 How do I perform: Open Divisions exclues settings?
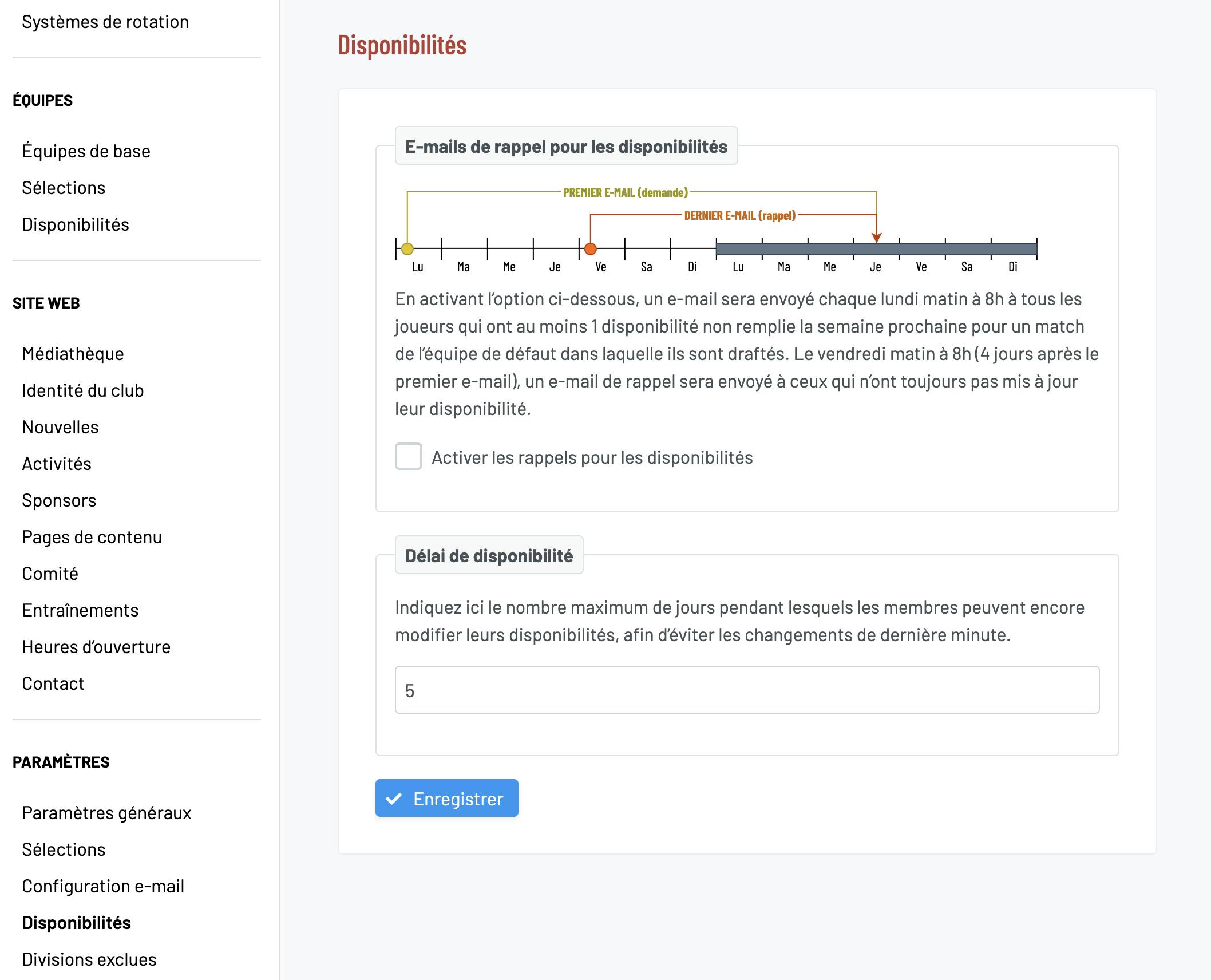(x=89, y=959)
